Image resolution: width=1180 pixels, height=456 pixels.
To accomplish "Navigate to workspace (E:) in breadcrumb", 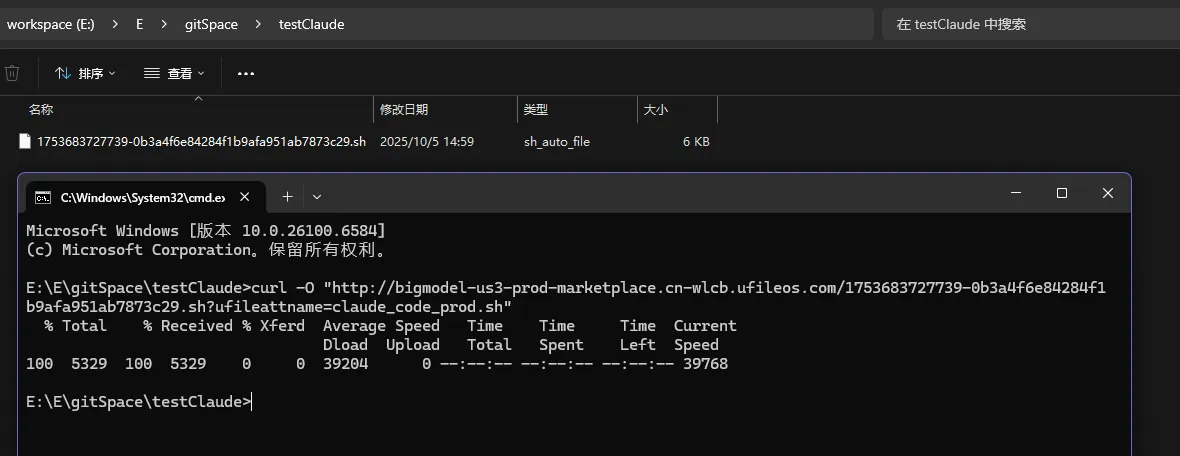I will pos(50,24).
